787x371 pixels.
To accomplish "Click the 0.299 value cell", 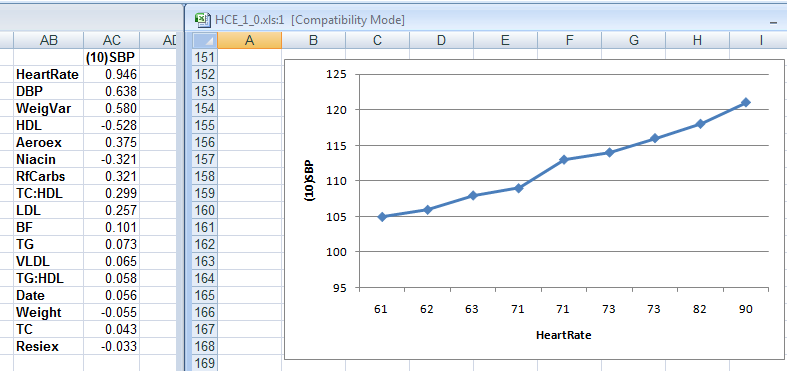I will tap(111, 194).
